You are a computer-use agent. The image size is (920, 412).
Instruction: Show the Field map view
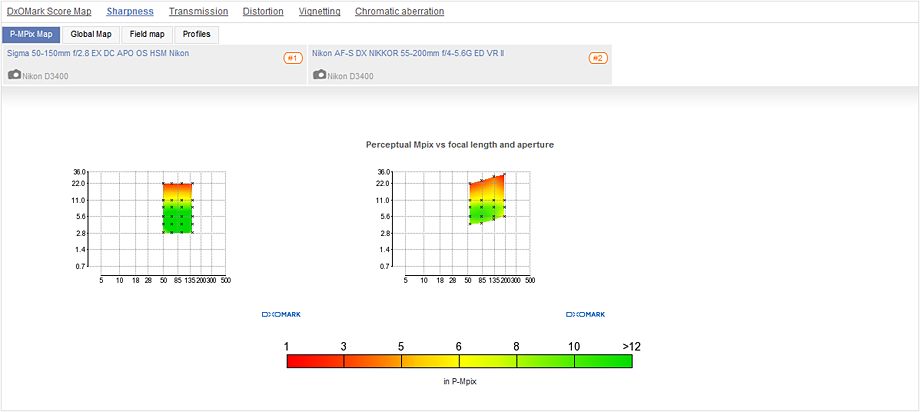[x=147, y=35]
